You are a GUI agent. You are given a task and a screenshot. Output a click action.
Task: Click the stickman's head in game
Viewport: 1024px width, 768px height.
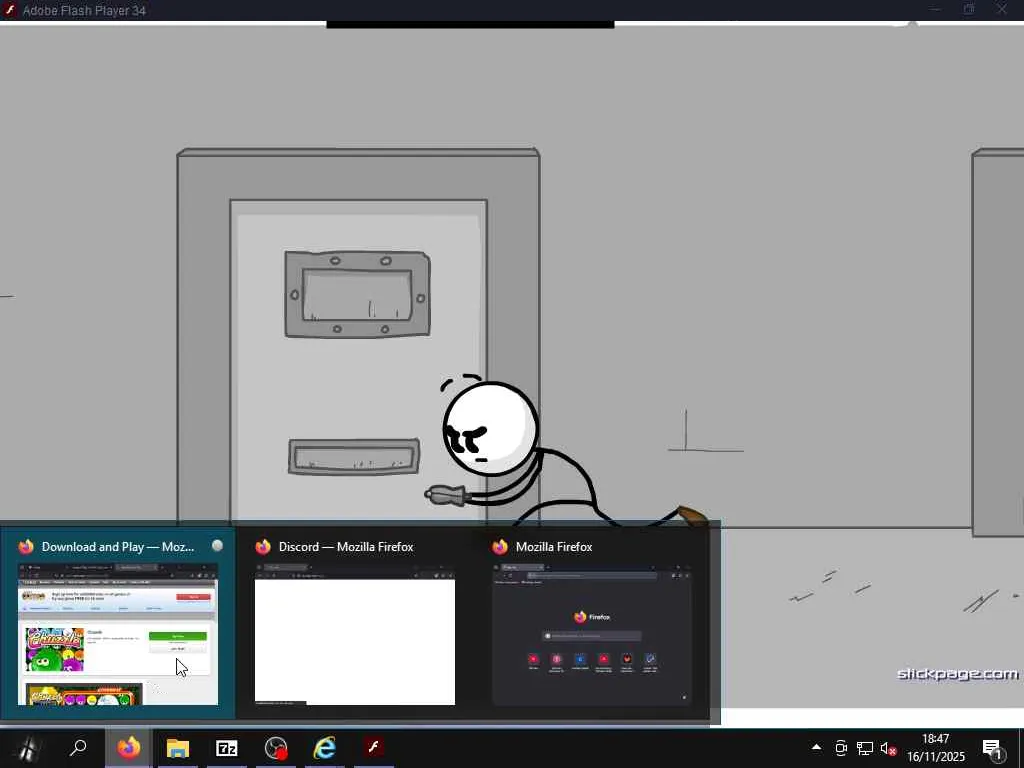pos(491,428)
